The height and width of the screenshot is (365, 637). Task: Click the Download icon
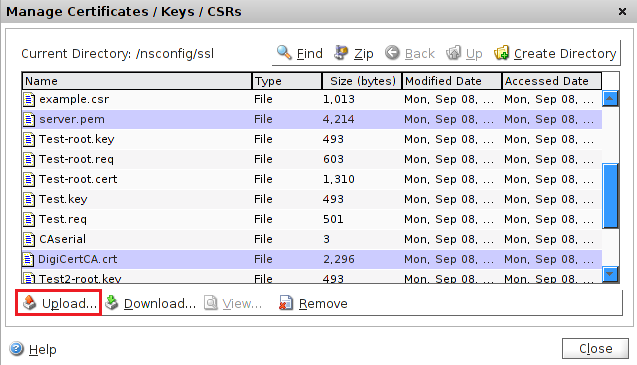112,303
